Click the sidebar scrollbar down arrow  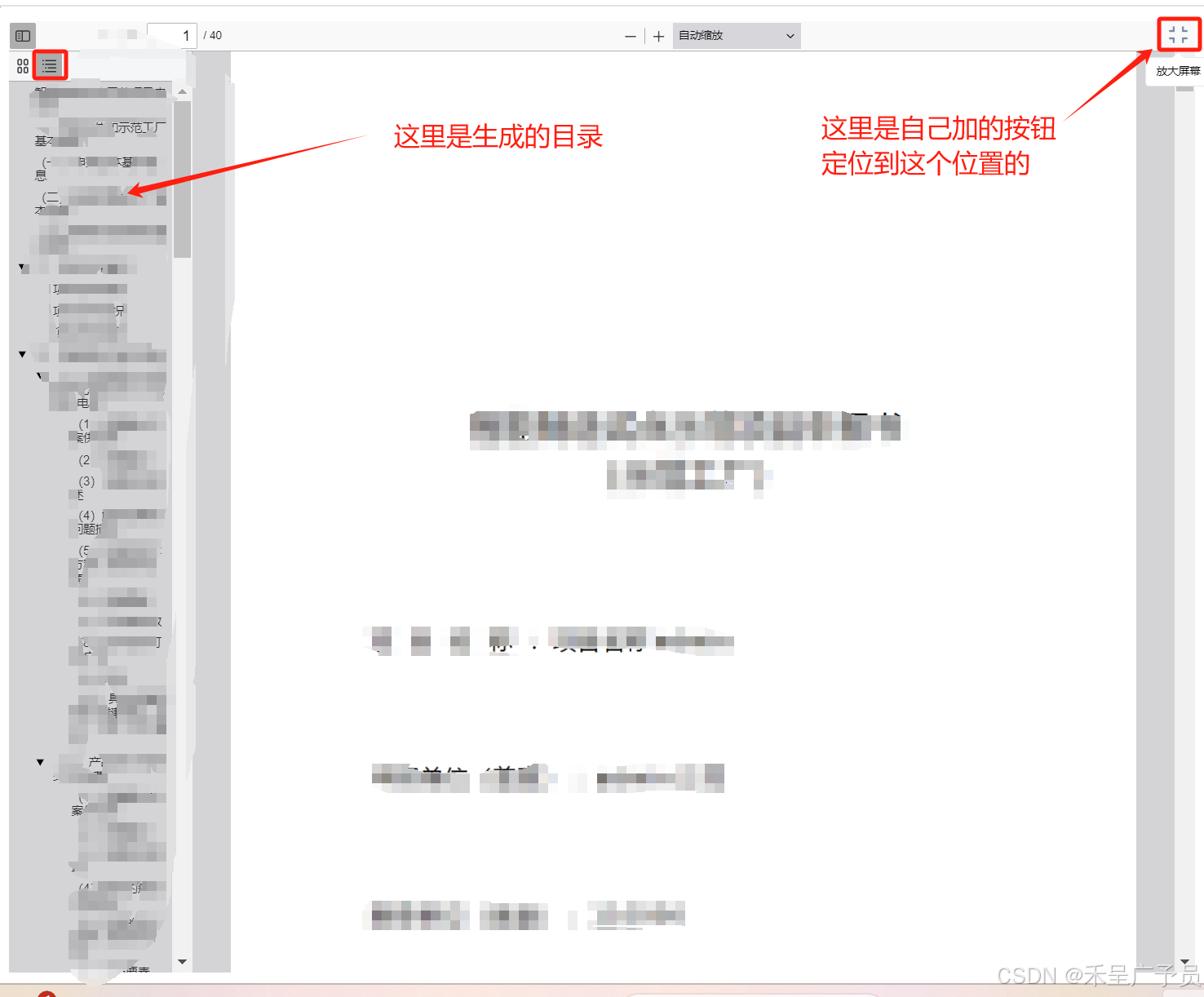pos(183,961)
